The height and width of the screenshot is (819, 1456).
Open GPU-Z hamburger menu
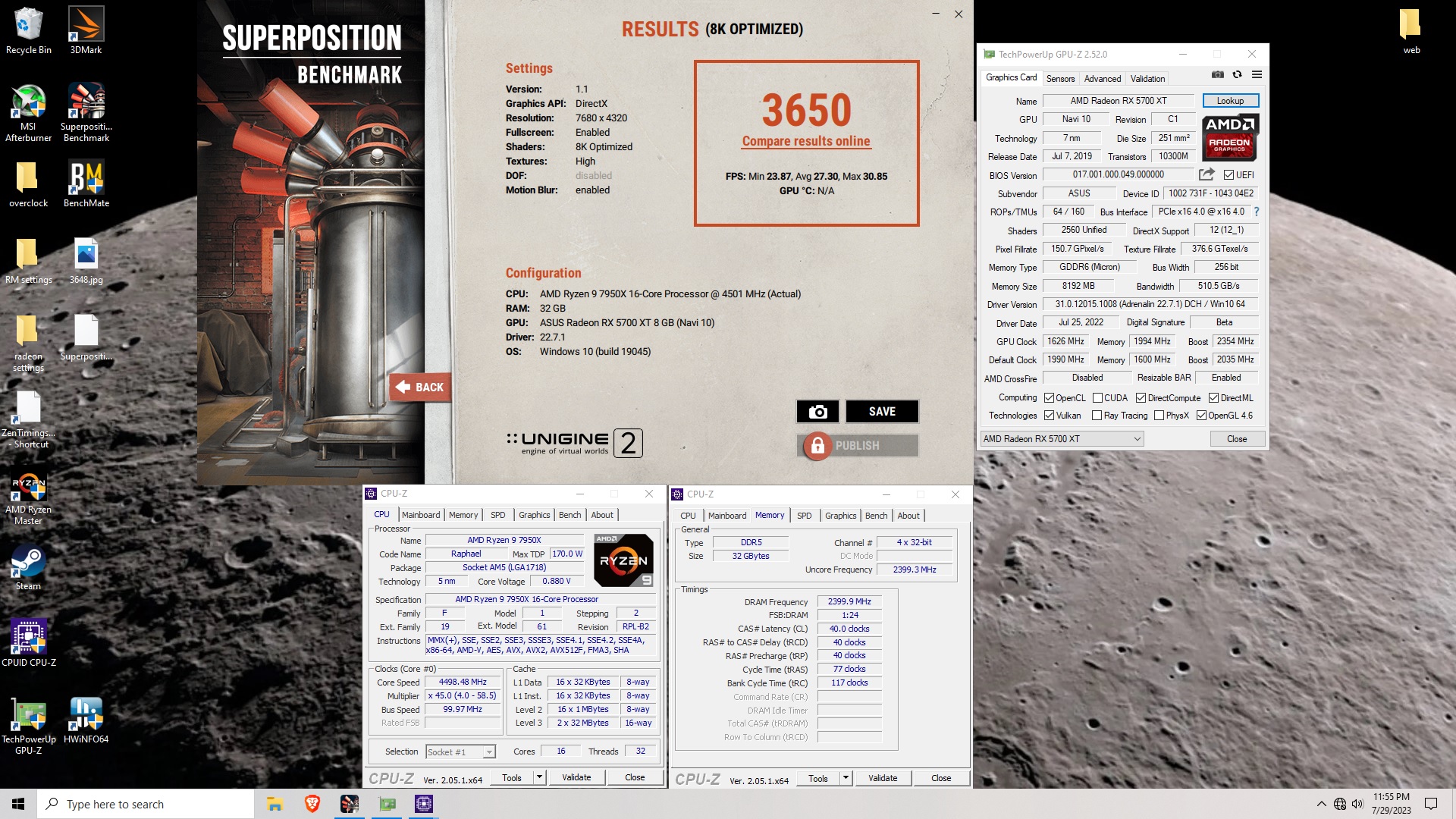1257,74
